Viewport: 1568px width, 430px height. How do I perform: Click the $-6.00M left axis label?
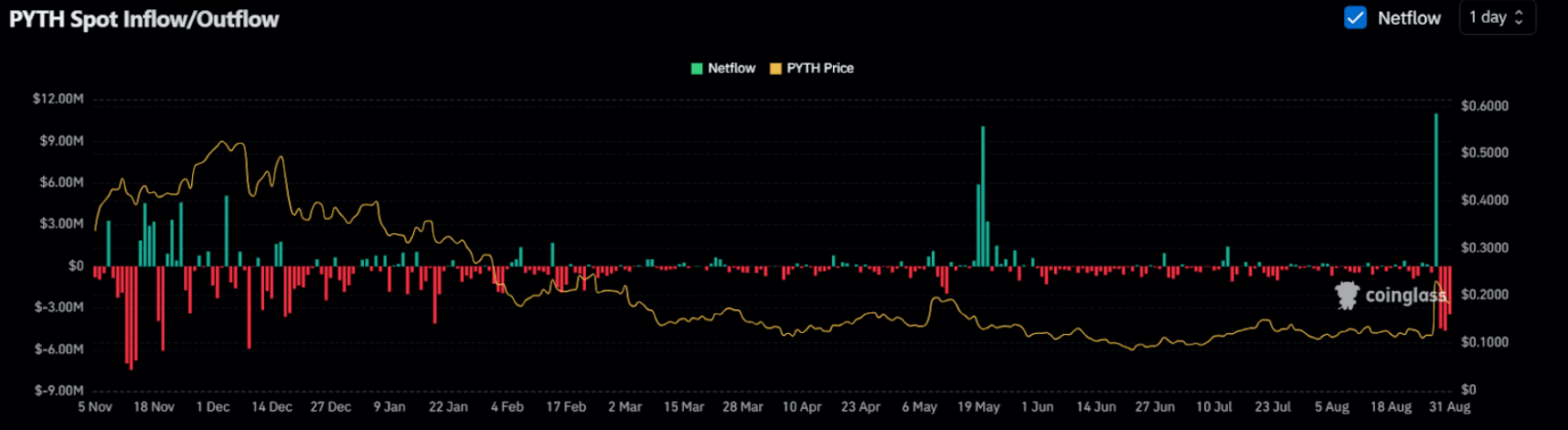click(59, 349)
